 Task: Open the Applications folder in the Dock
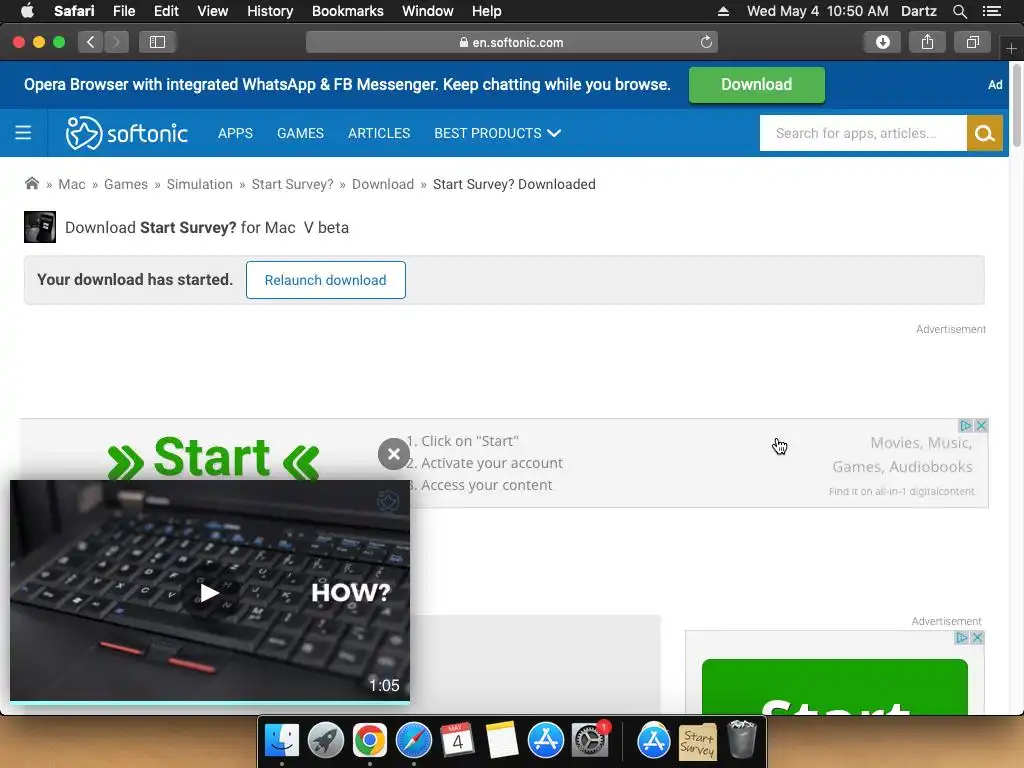point(653,741)
